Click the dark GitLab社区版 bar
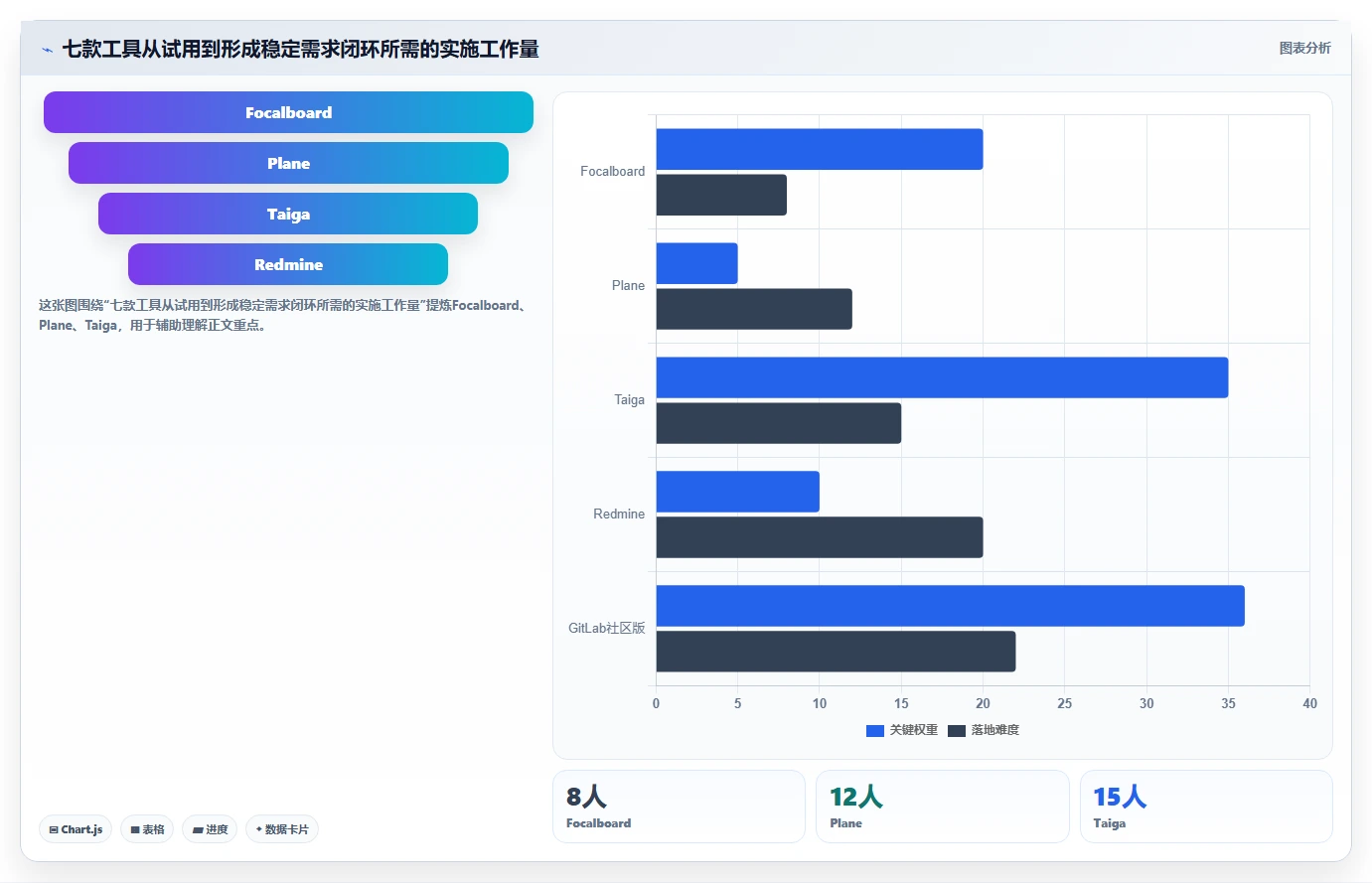Screen dimensions: 1372x883 tap(837, 652)
